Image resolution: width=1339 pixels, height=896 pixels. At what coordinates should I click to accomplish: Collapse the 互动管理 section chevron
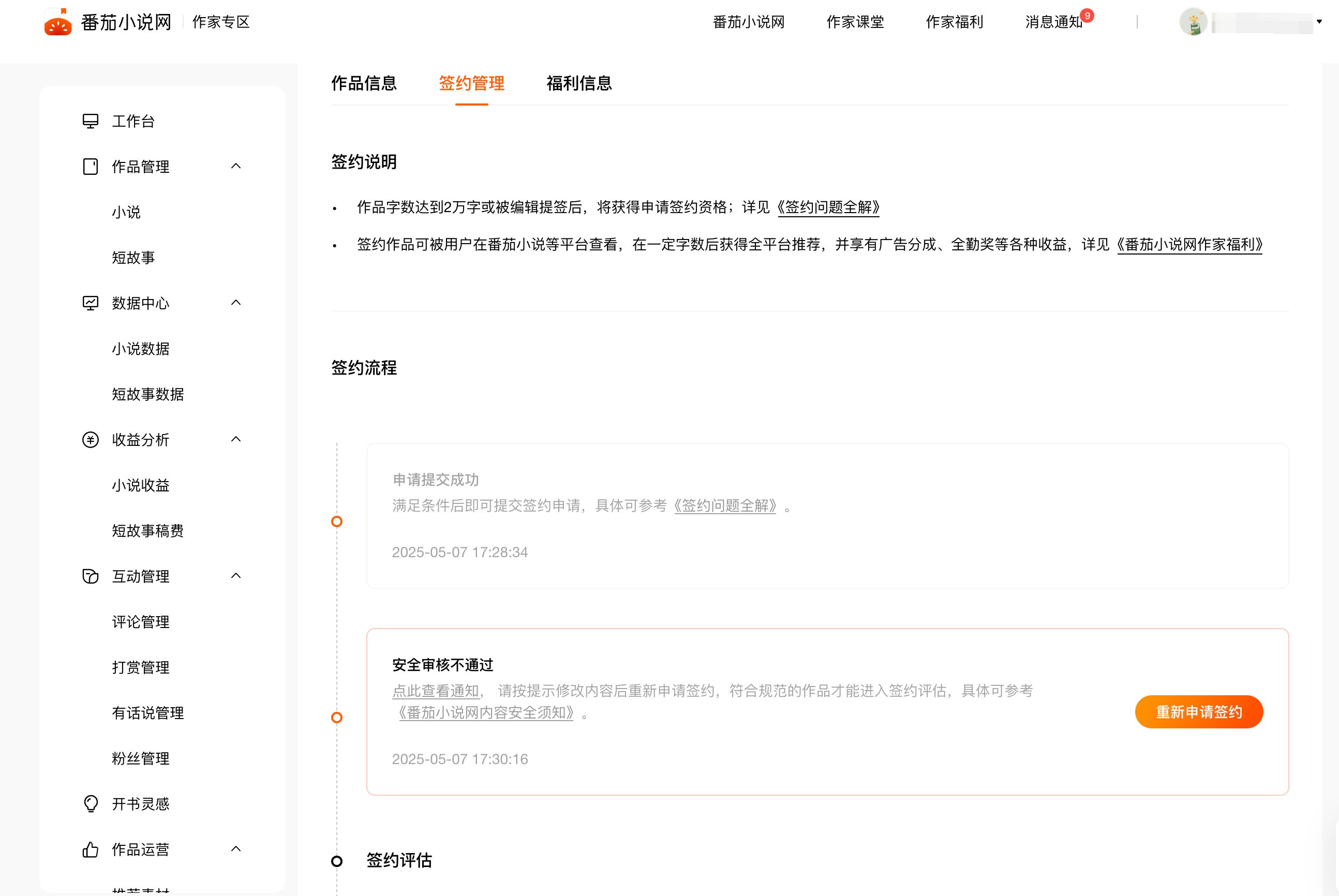[x=236, y=576]
